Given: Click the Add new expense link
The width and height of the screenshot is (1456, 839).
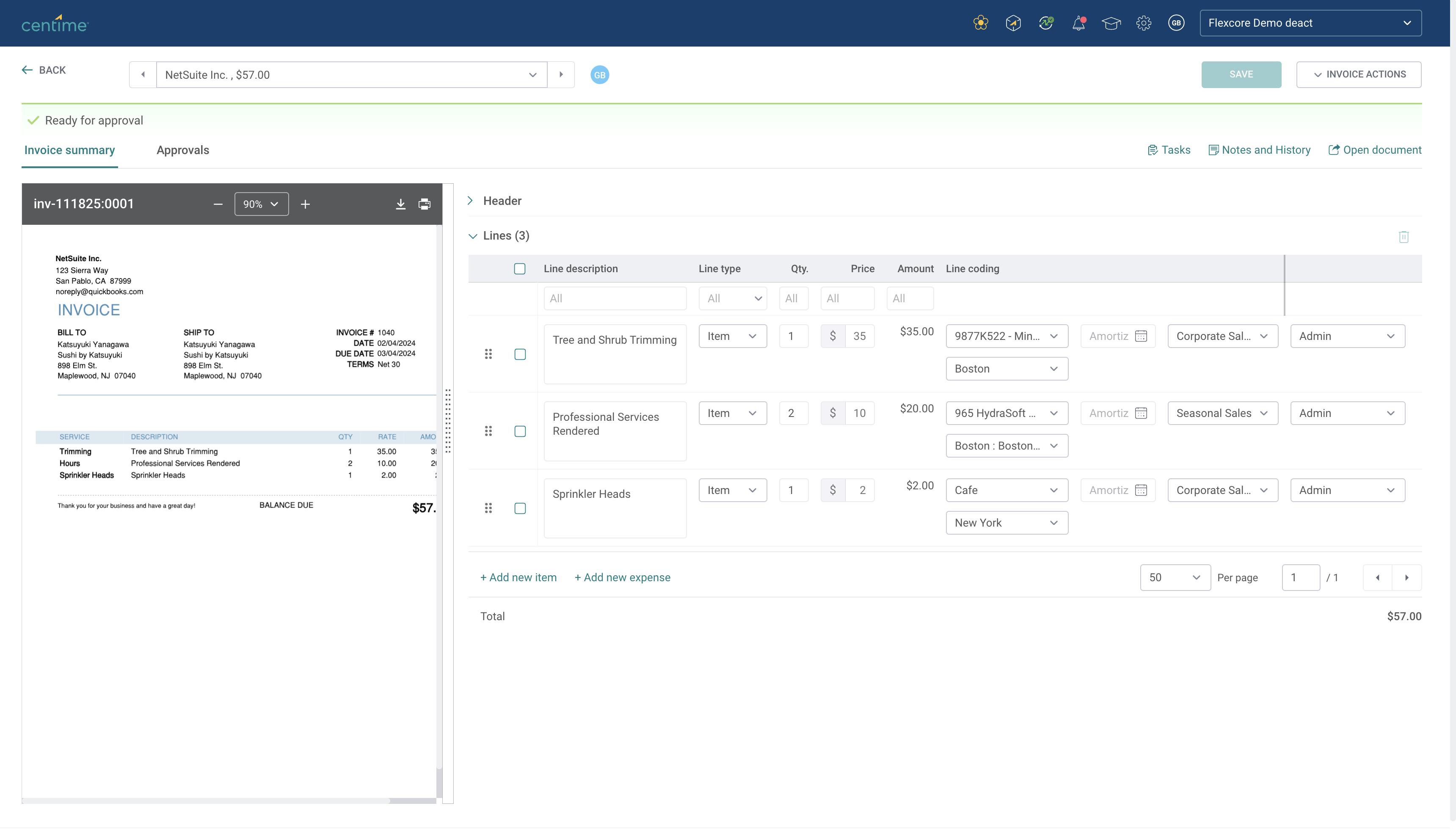Looking at the screenshot, I should click(622, 577).
